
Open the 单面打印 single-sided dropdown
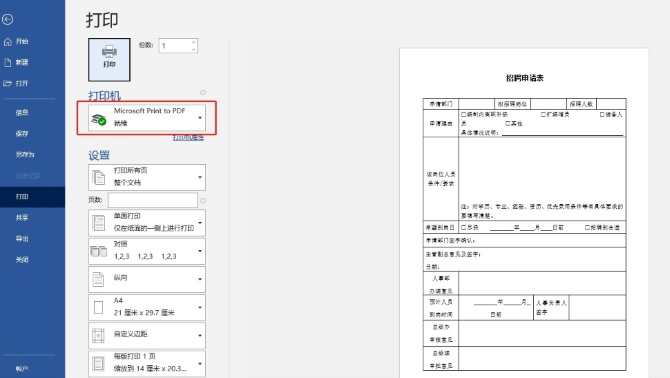(x=147, y=223)
